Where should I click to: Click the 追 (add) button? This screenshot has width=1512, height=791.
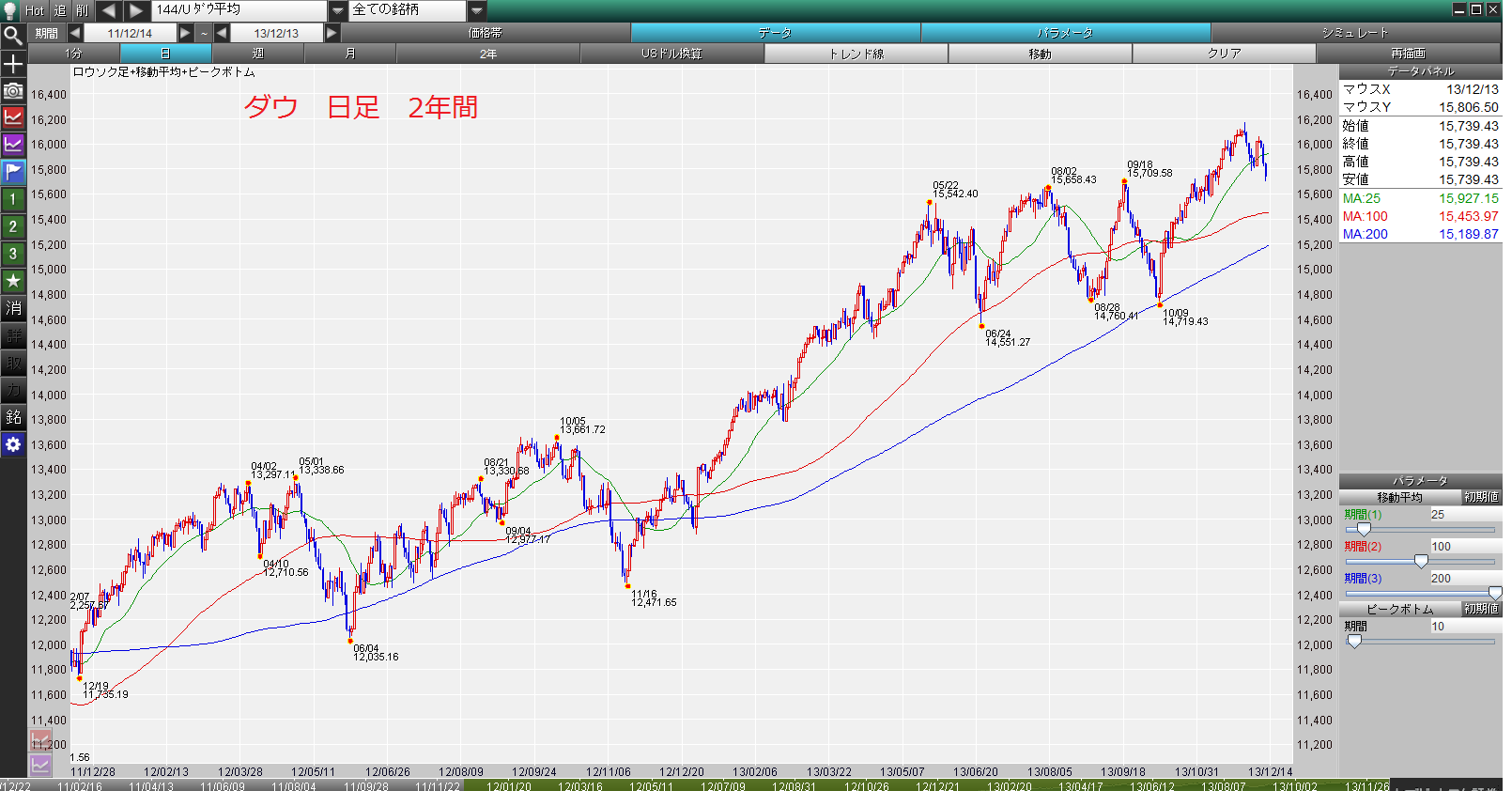pos(60,10)
